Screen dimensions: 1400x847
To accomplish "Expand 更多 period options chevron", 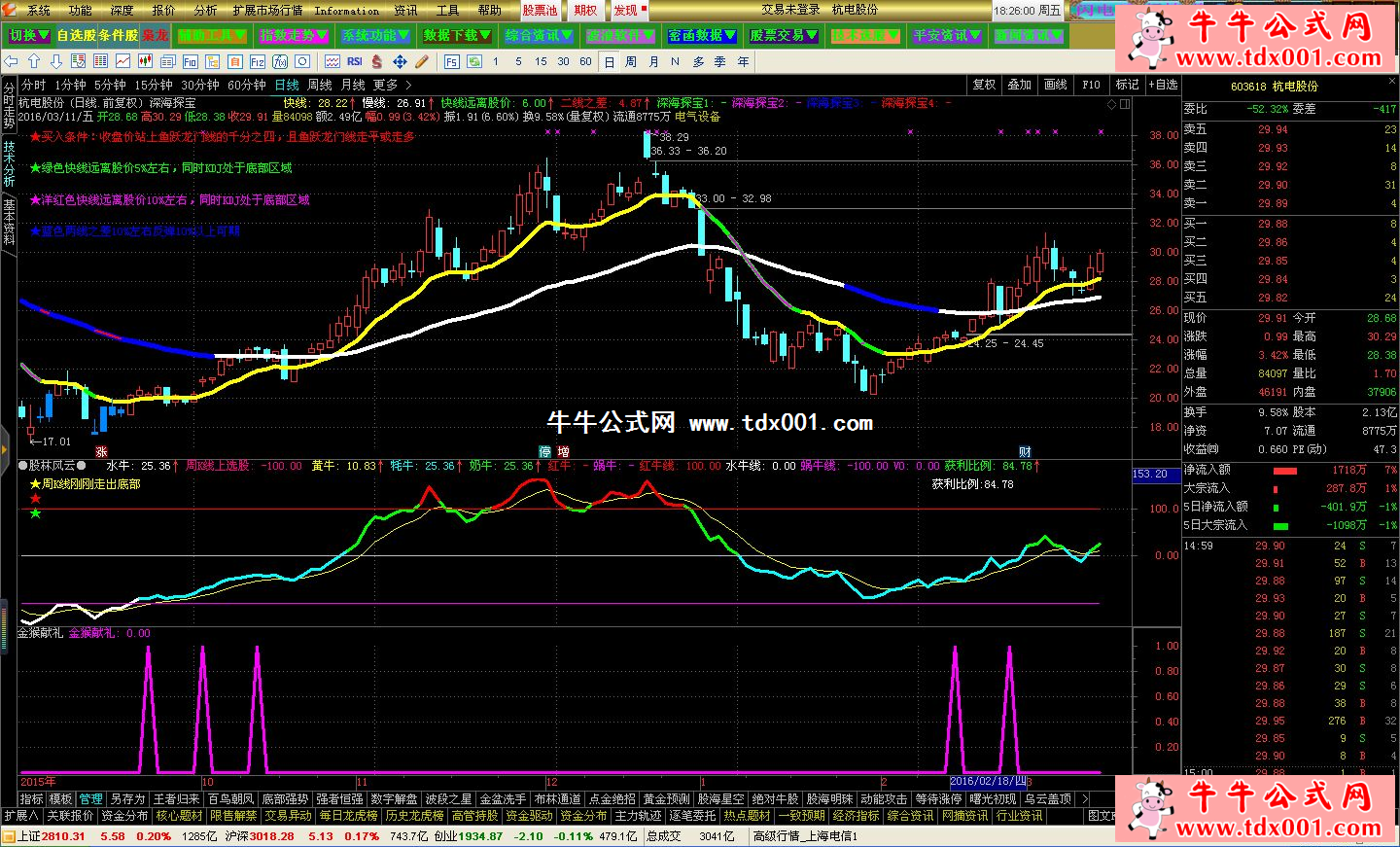I will pos(408,86).
